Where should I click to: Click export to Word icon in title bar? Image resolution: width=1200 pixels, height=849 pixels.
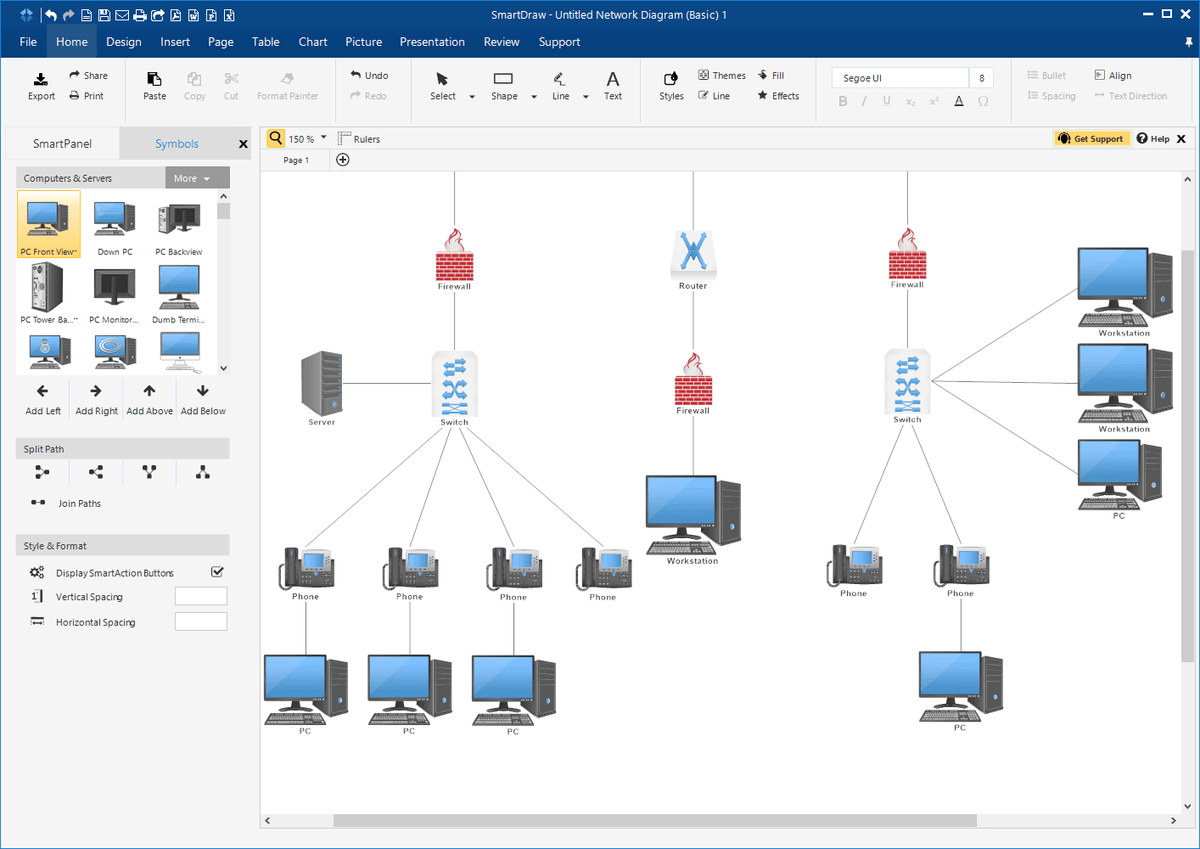click(x=194, y=15)
